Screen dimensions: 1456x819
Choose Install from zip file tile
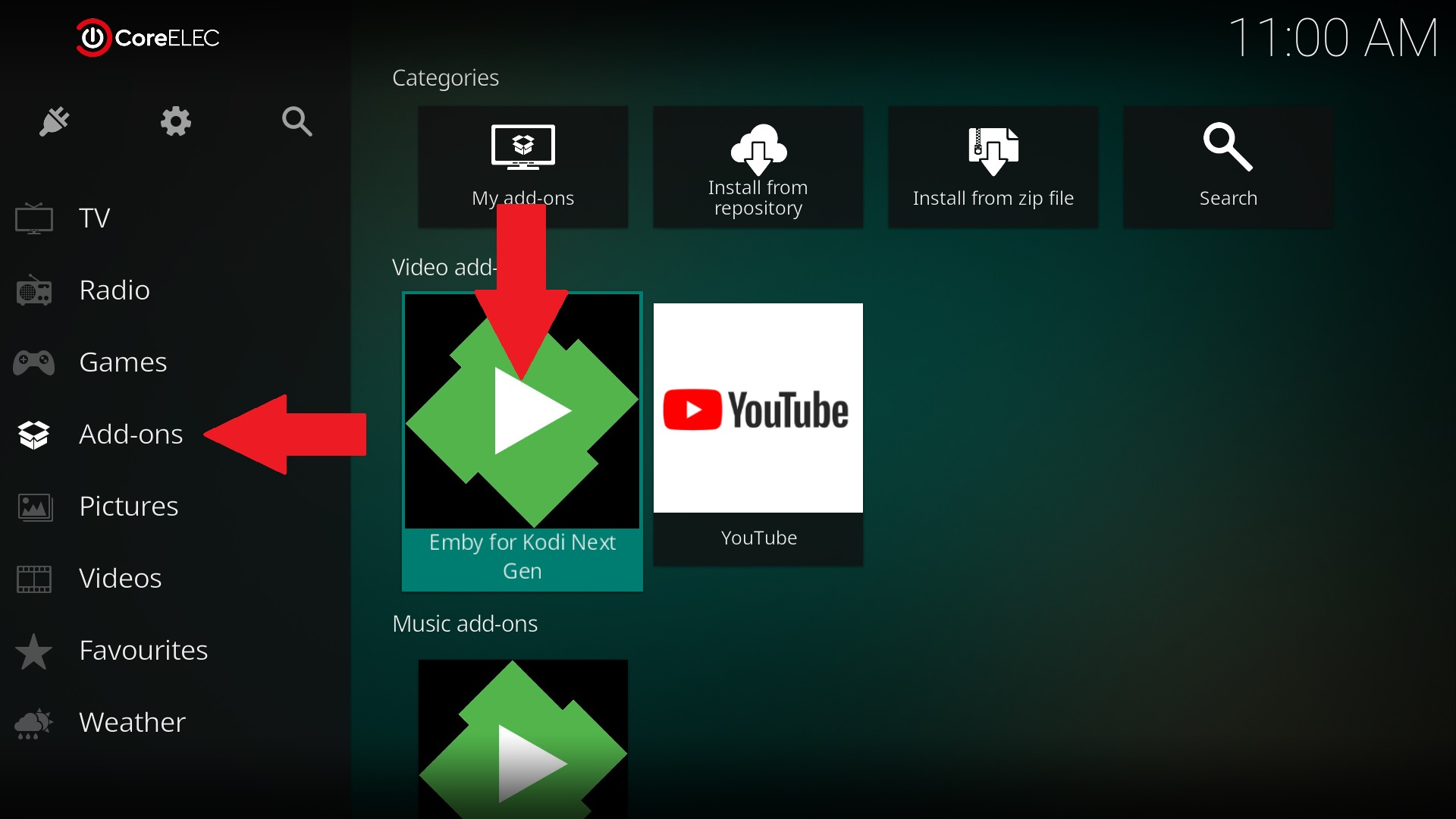pyautogui.click(x=993, y=167)
